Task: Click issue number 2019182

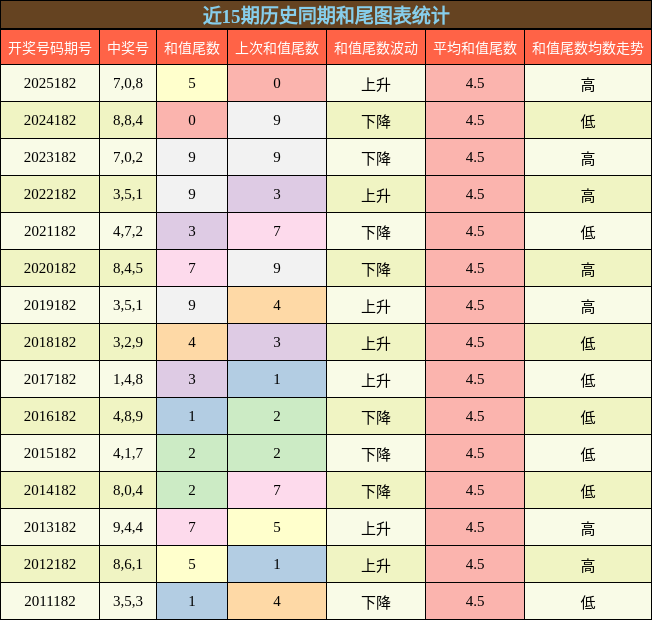Action: [50, 305]
